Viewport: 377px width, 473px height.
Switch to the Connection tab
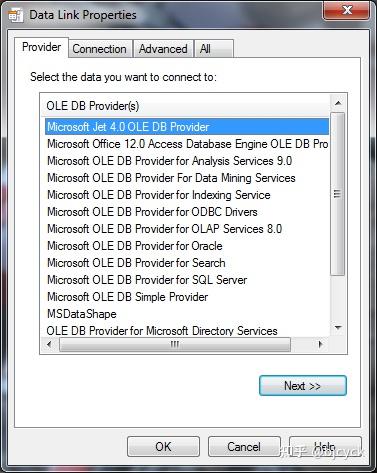100,49
